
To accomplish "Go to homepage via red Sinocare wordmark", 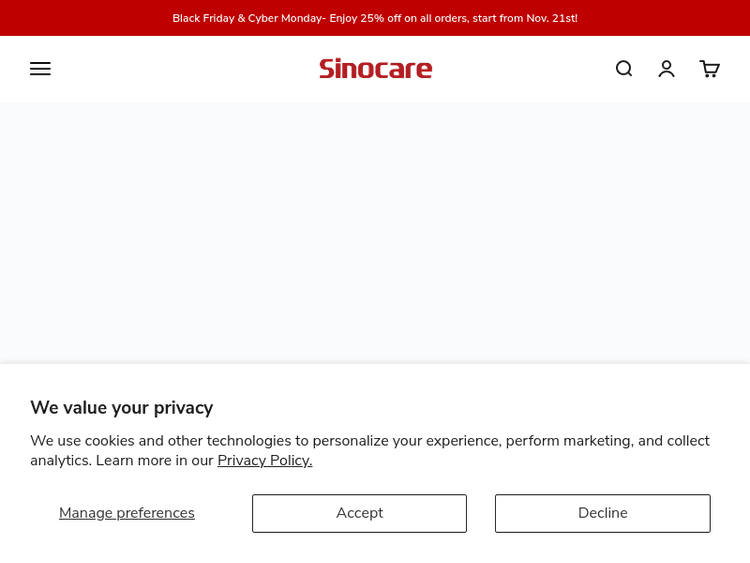I will (x=375, y=69).
